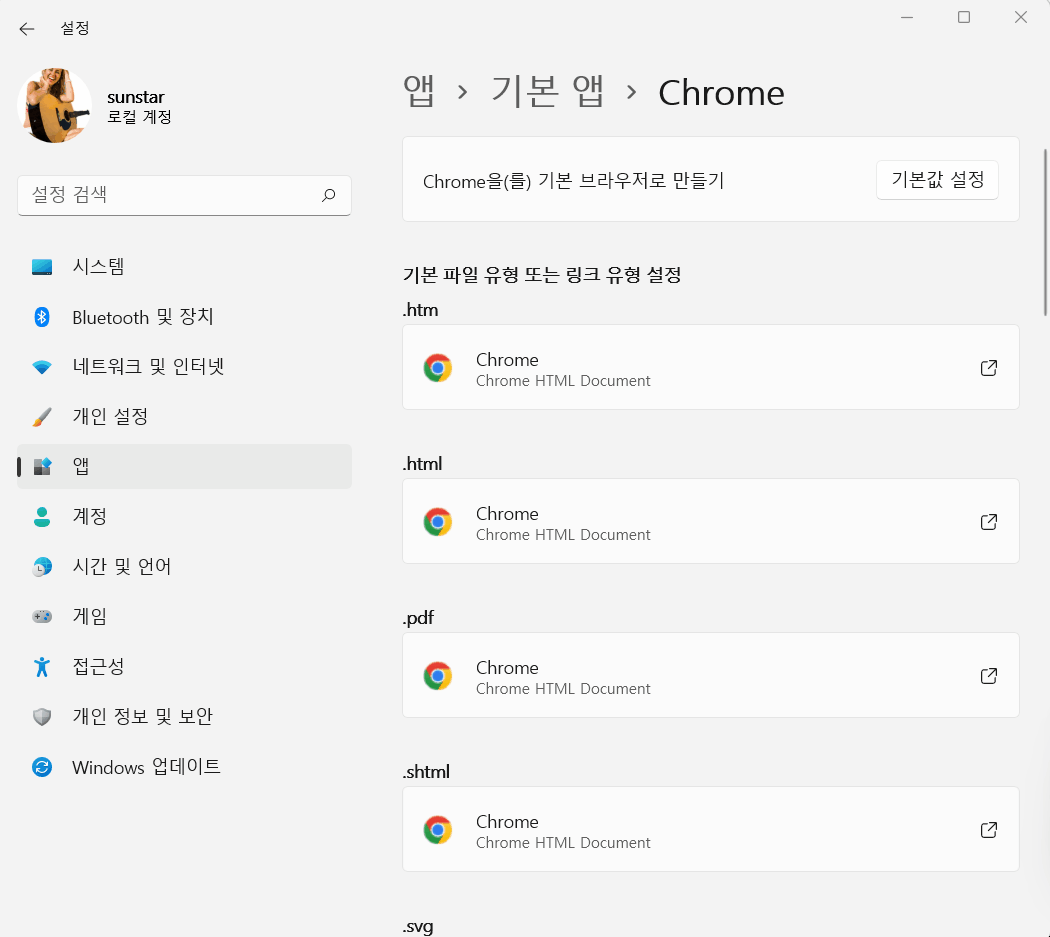The width and height of the screenshot is (1050, 937).
Task: Open 기본 앱 from the breadcrumb
Action: 548,91
